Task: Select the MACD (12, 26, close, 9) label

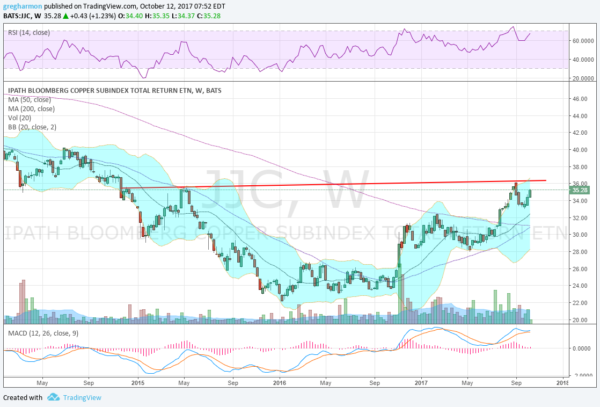Action: point(43,333)
